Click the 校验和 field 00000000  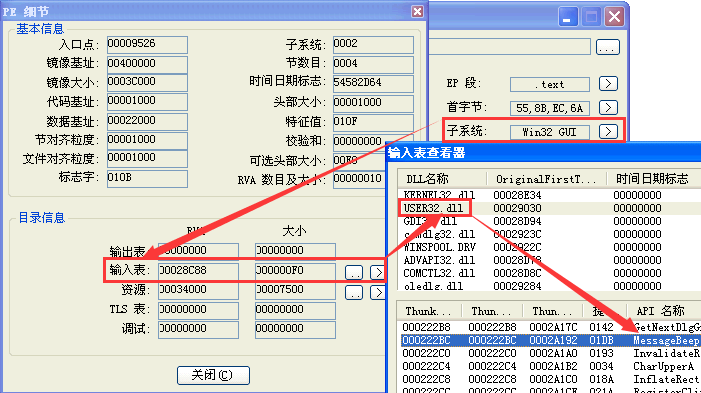pyautogui.click(x=373, y=142)
